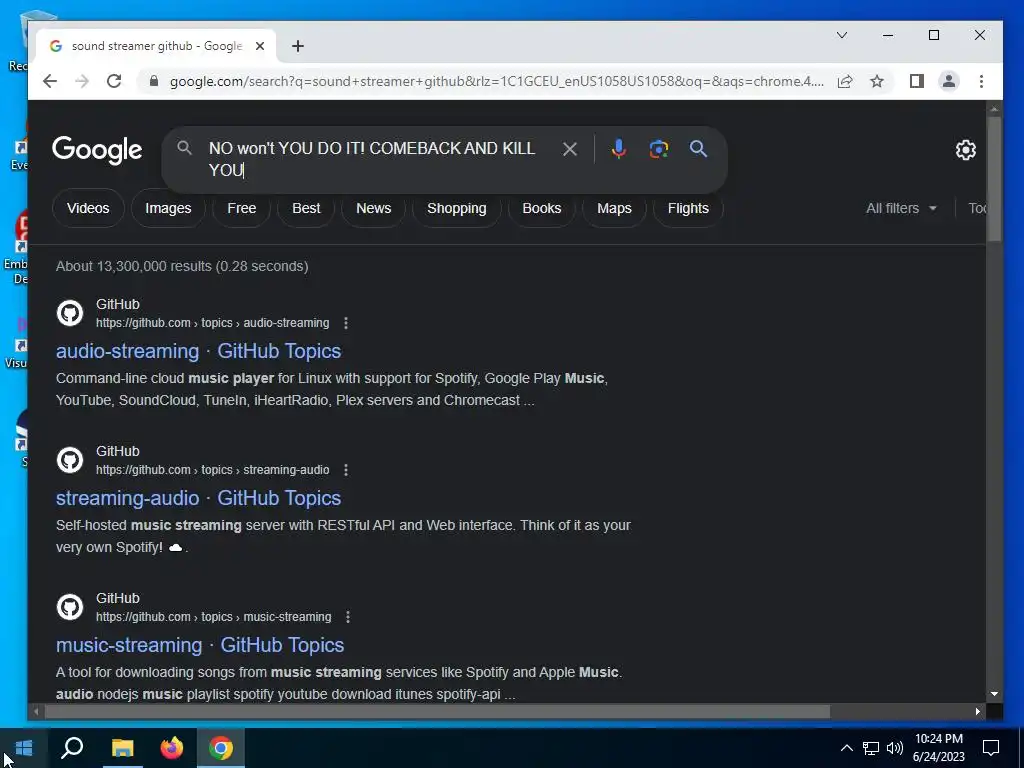The image size is (1024, 768).
Task: Share this page via share icon
Action: [845, 81]
